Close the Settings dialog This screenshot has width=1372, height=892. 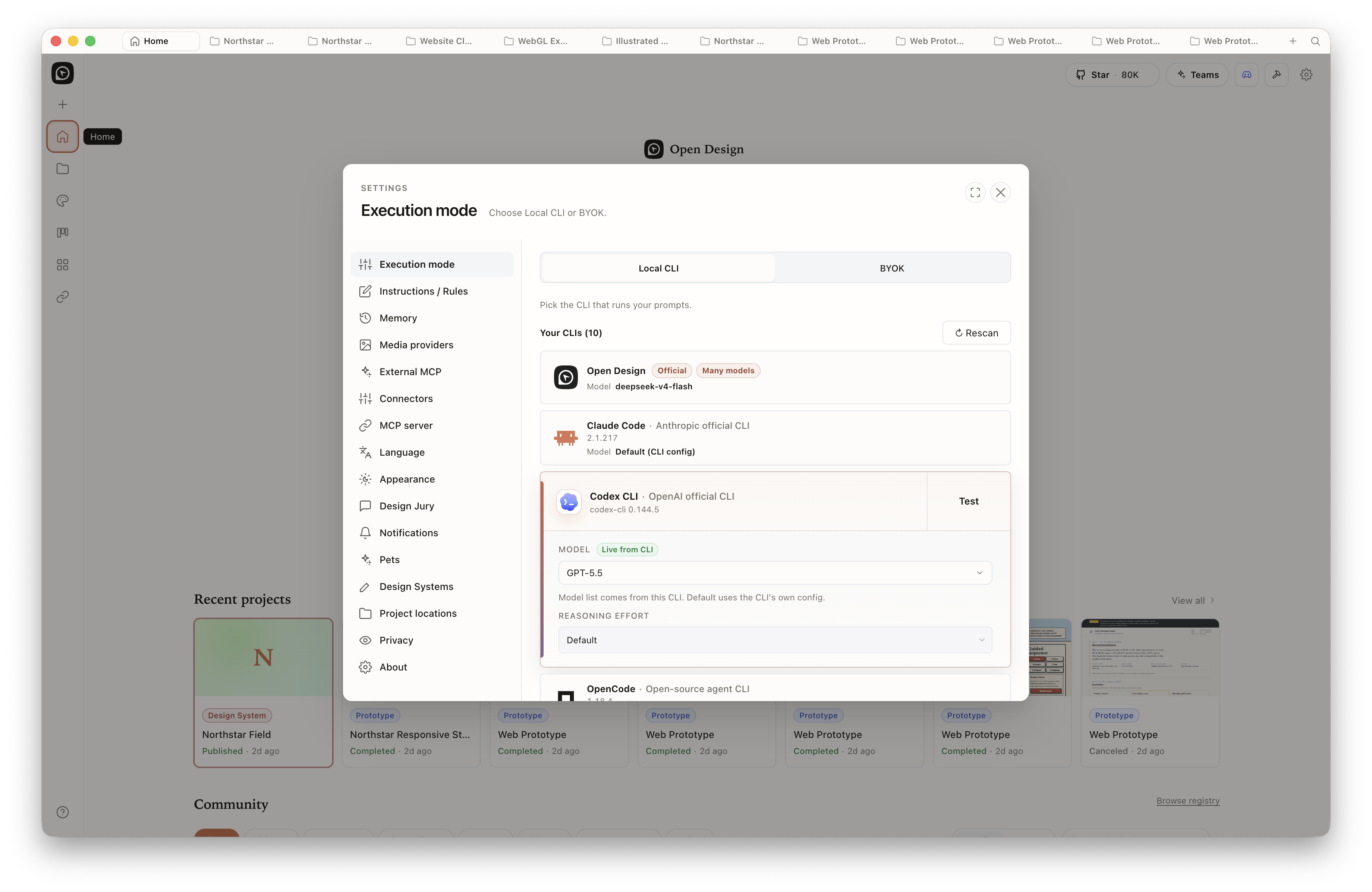[1000, 192]
